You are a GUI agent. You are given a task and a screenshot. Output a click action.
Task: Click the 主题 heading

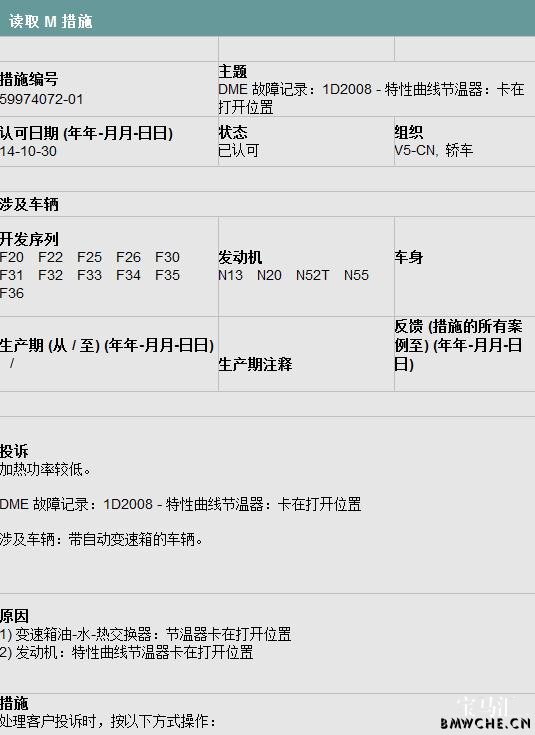pyautogui.click(x=233, y=72)
